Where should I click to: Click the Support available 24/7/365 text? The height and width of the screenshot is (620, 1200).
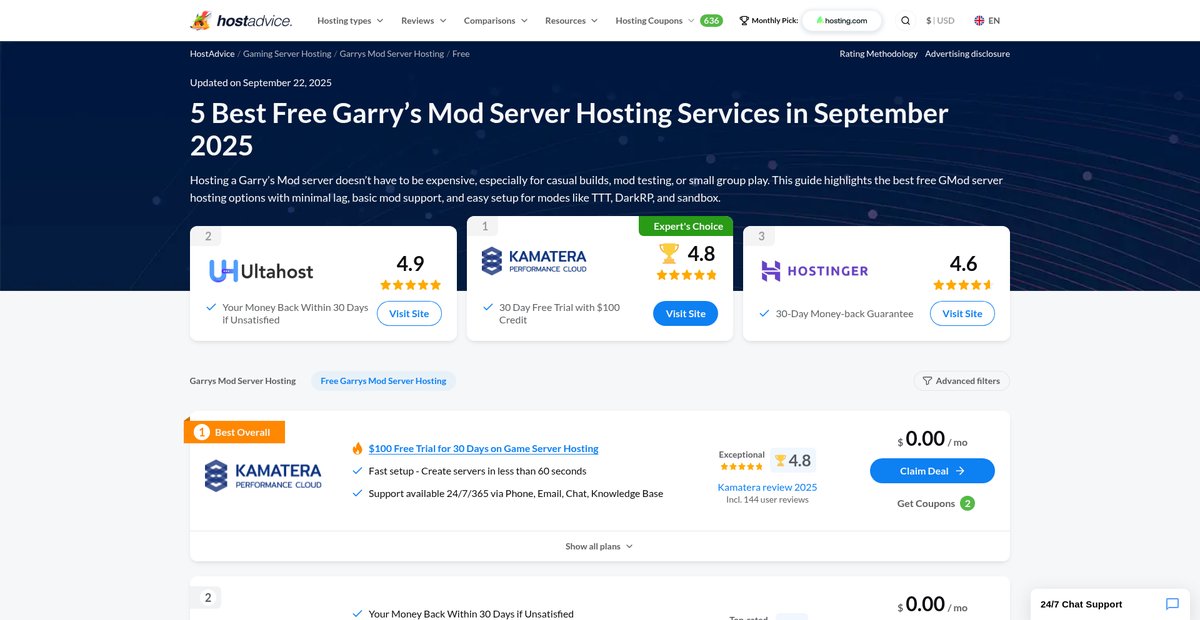(x=515, y=493)
